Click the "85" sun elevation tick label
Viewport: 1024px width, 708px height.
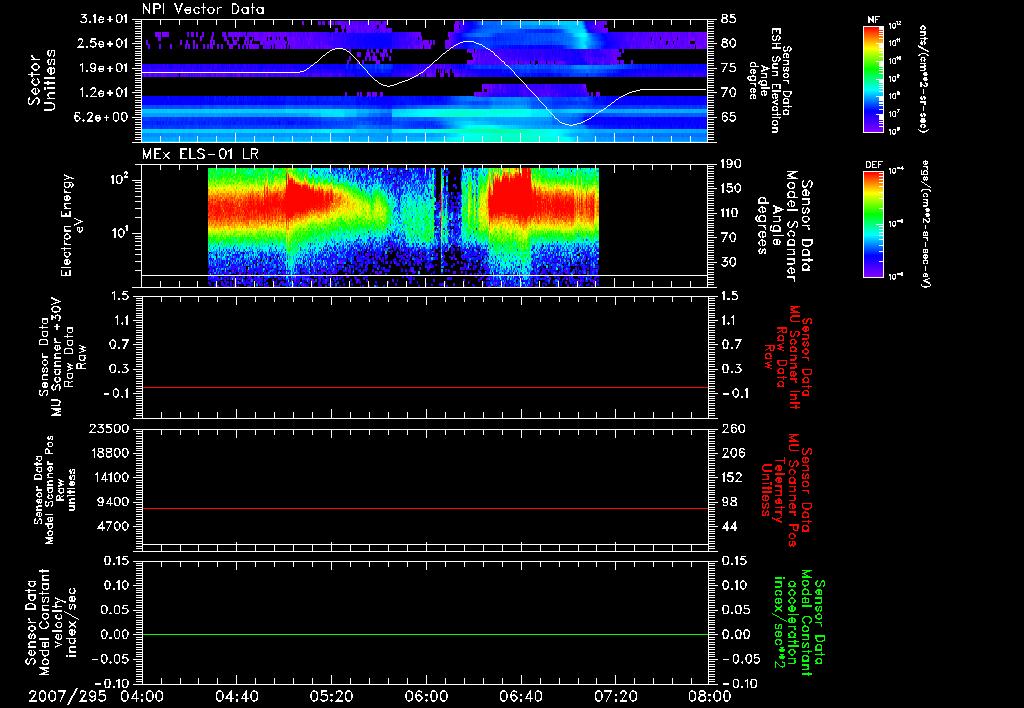pyautogui.click(x=729, y=19)
